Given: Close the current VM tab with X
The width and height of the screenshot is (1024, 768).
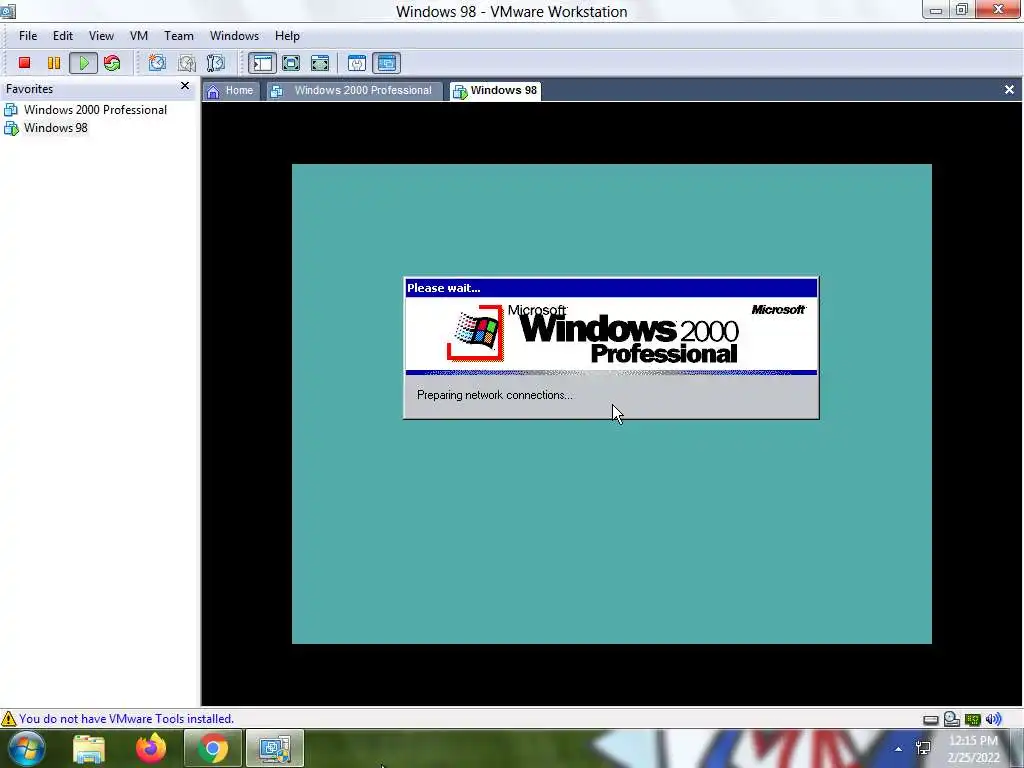Looking at the screenshot, I should (1009, 90).
